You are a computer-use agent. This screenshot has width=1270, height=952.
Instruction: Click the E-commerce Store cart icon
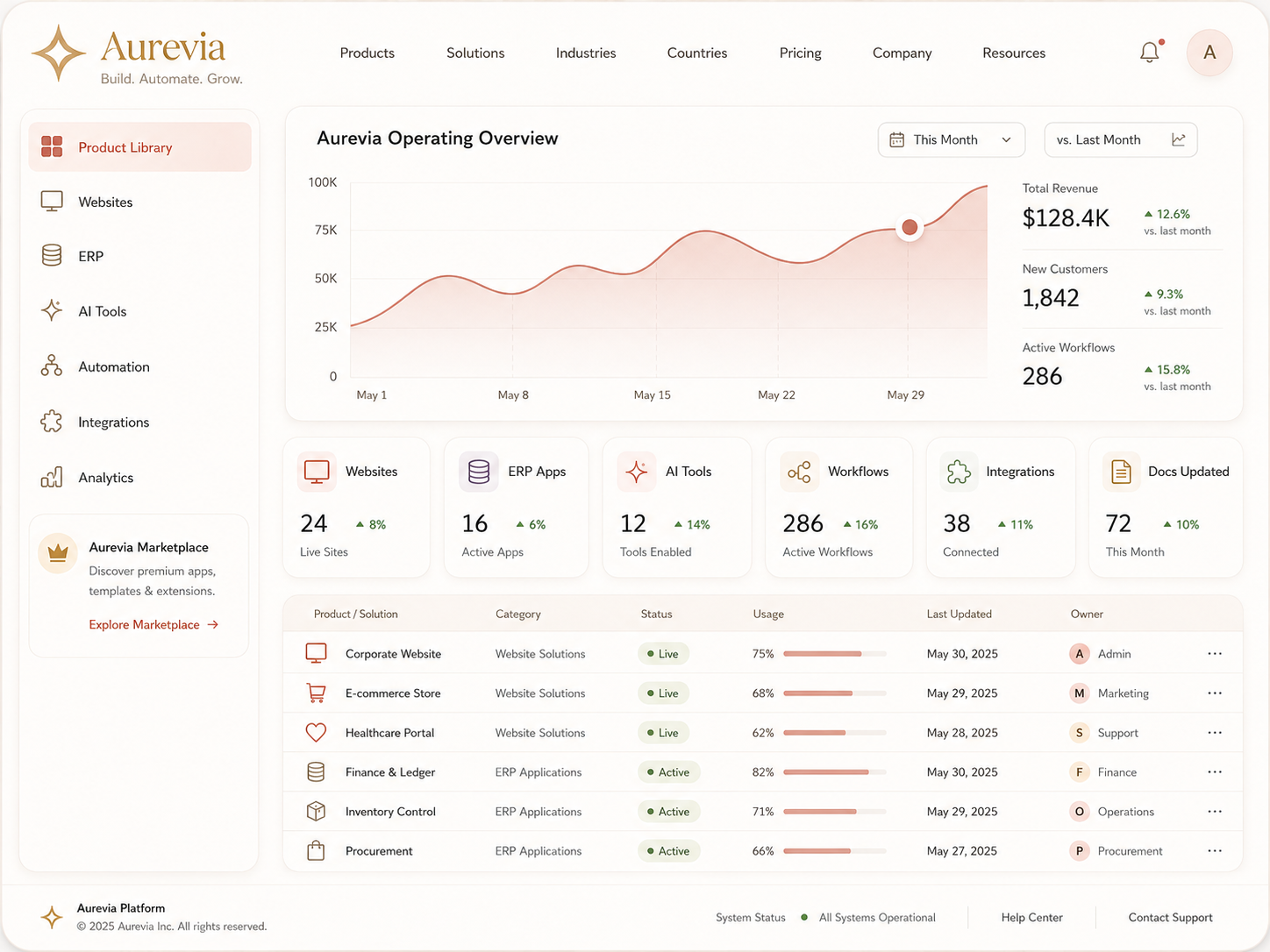(316, 693)
